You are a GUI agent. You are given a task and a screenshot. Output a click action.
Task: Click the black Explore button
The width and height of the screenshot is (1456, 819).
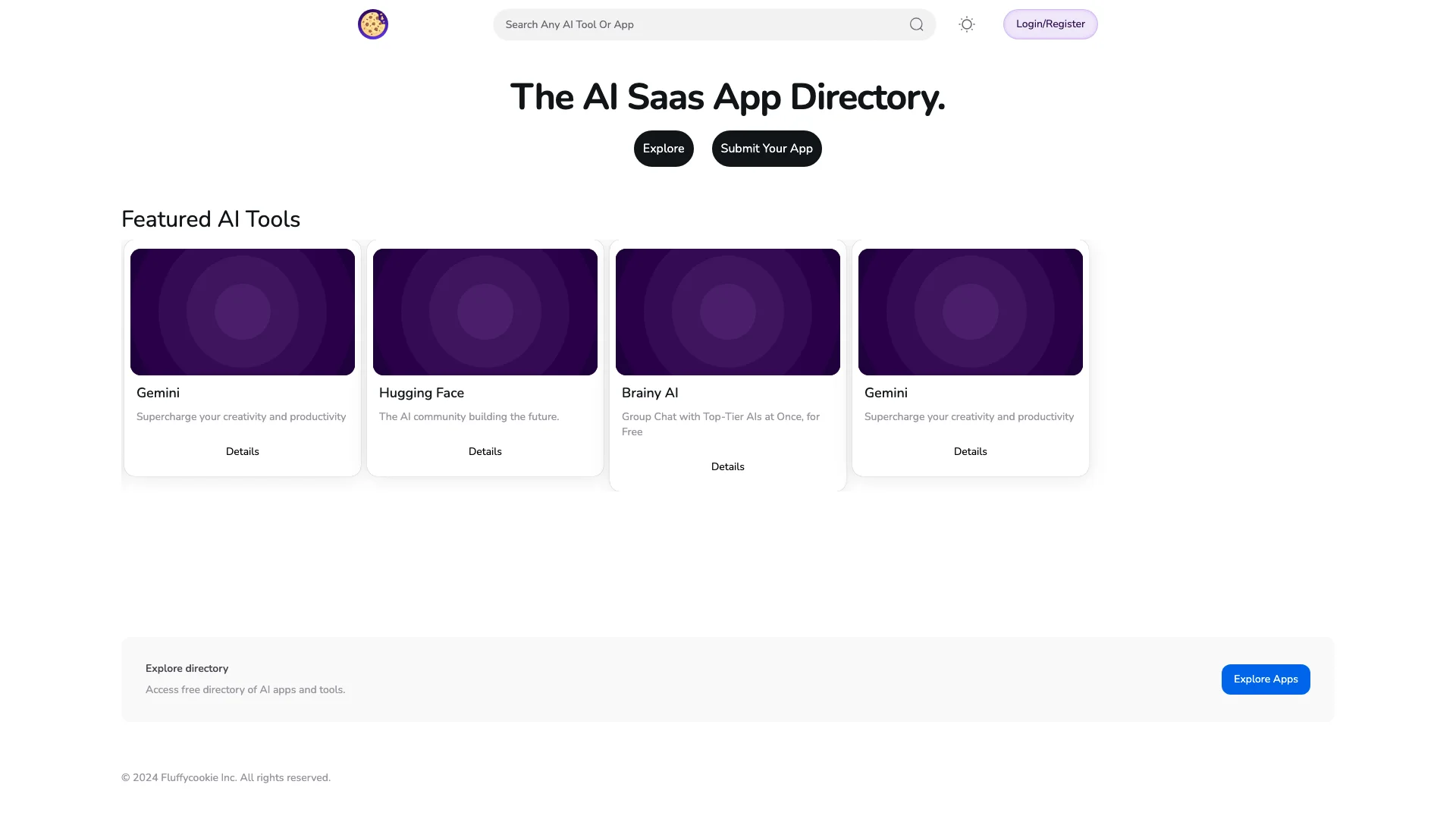pos(664,149)
